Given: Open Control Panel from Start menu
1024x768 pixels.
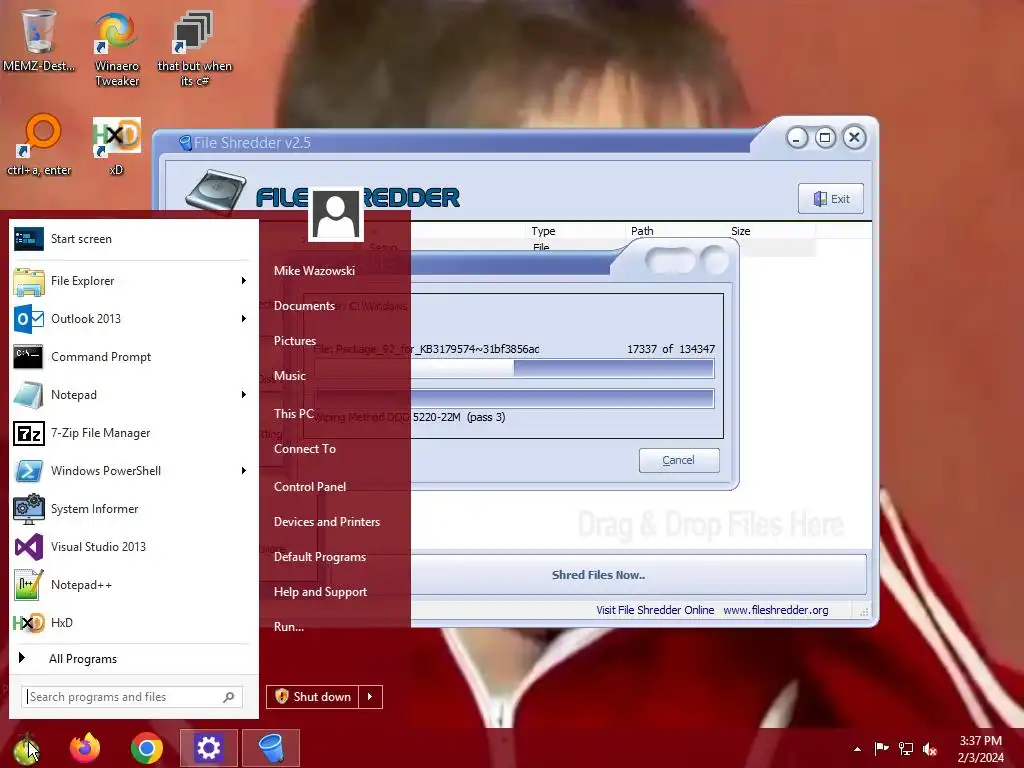Looking at the screenshot, I should coord(310,487).
